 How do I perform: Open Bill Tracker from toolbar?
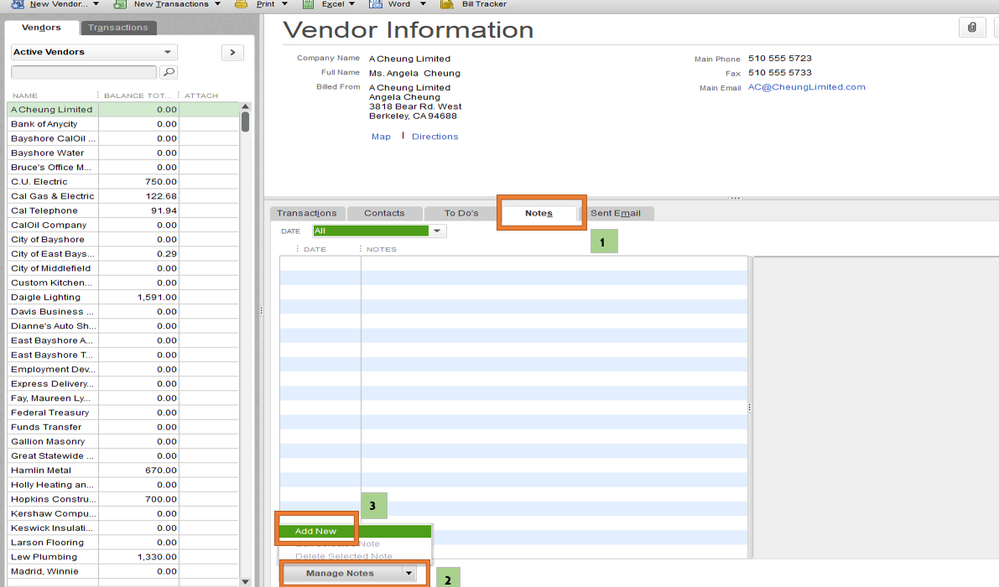point(475,4)
